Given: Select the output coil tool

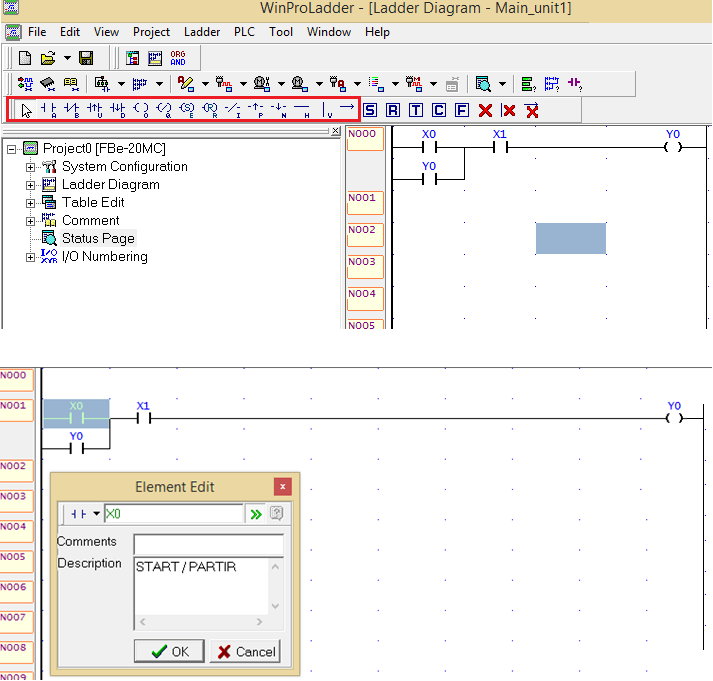Looking at the screenshot, I should coord(141,110).
